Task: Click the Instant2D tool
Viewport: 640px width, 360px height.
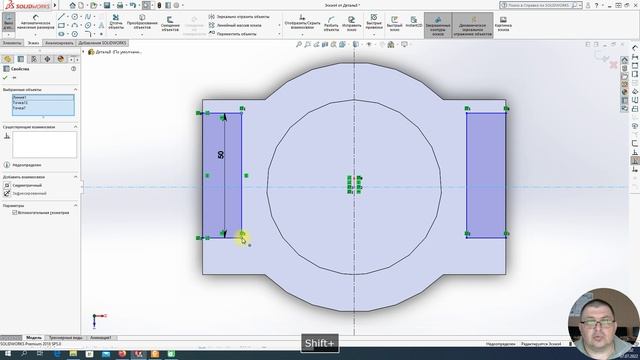Action: click(x=413, y=22)
